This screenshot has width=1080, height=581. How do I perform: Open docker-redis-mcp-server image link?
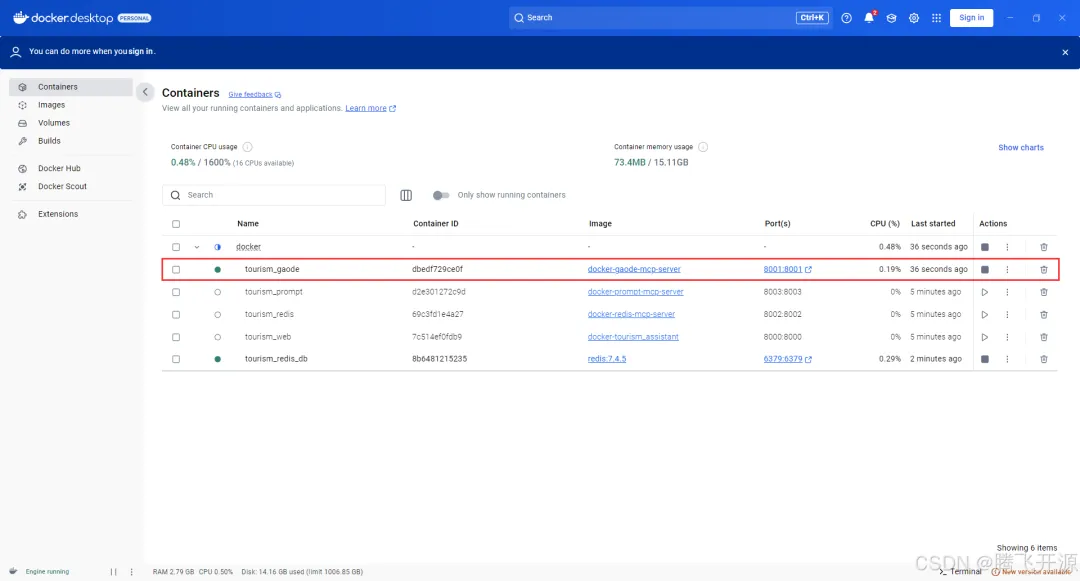coord(631,315)
